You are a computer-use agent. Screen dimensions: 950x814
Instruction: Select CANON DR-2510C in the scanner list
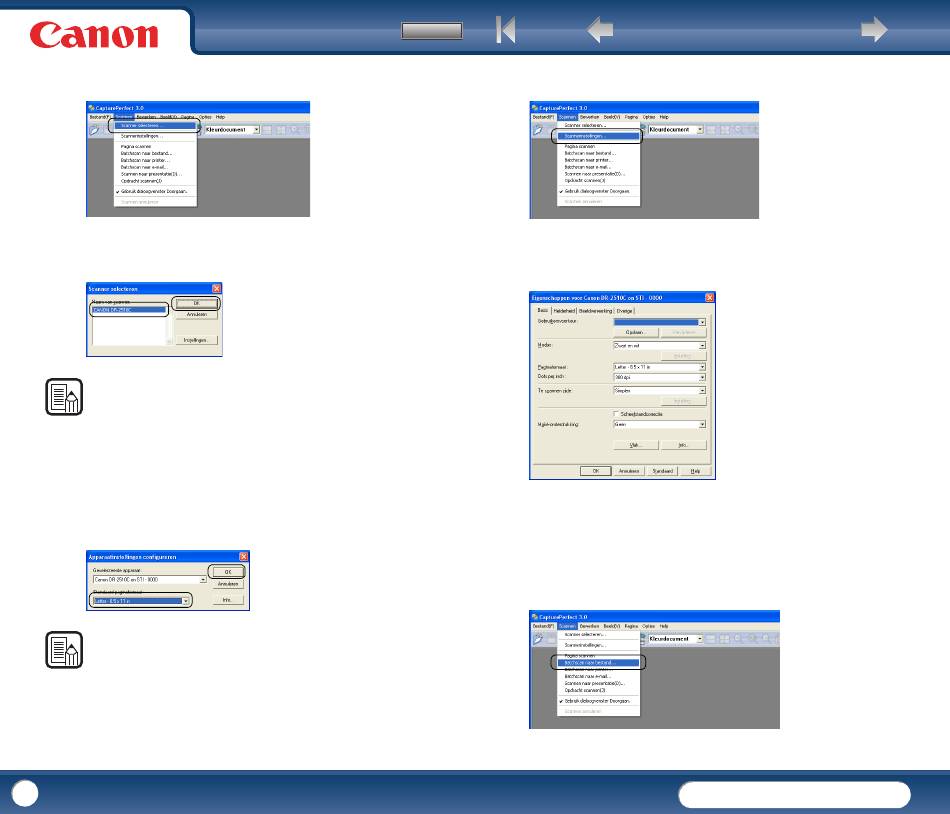click(128, 309)
